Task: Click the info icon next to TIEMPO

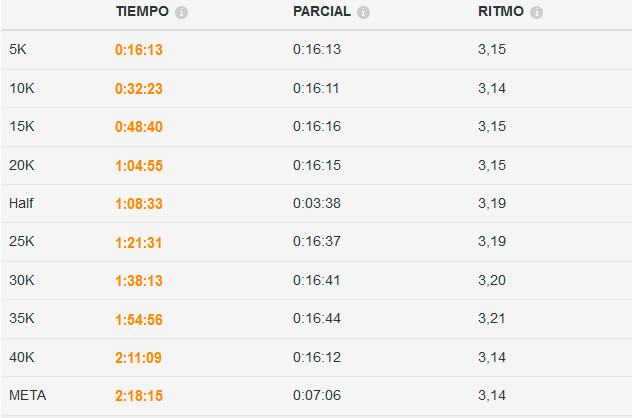Action: click(181, 13)
